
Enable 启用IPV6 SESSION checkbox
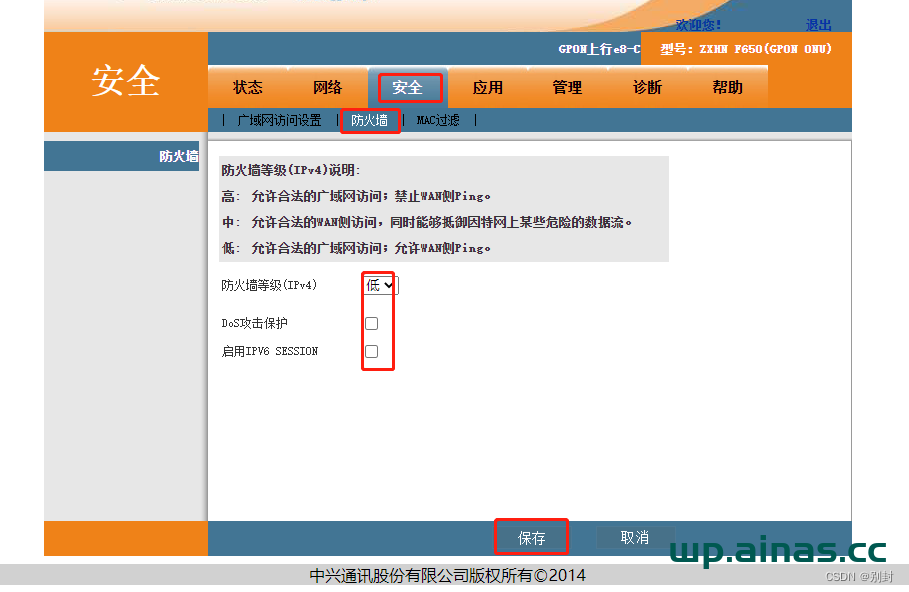click(371, 351)
